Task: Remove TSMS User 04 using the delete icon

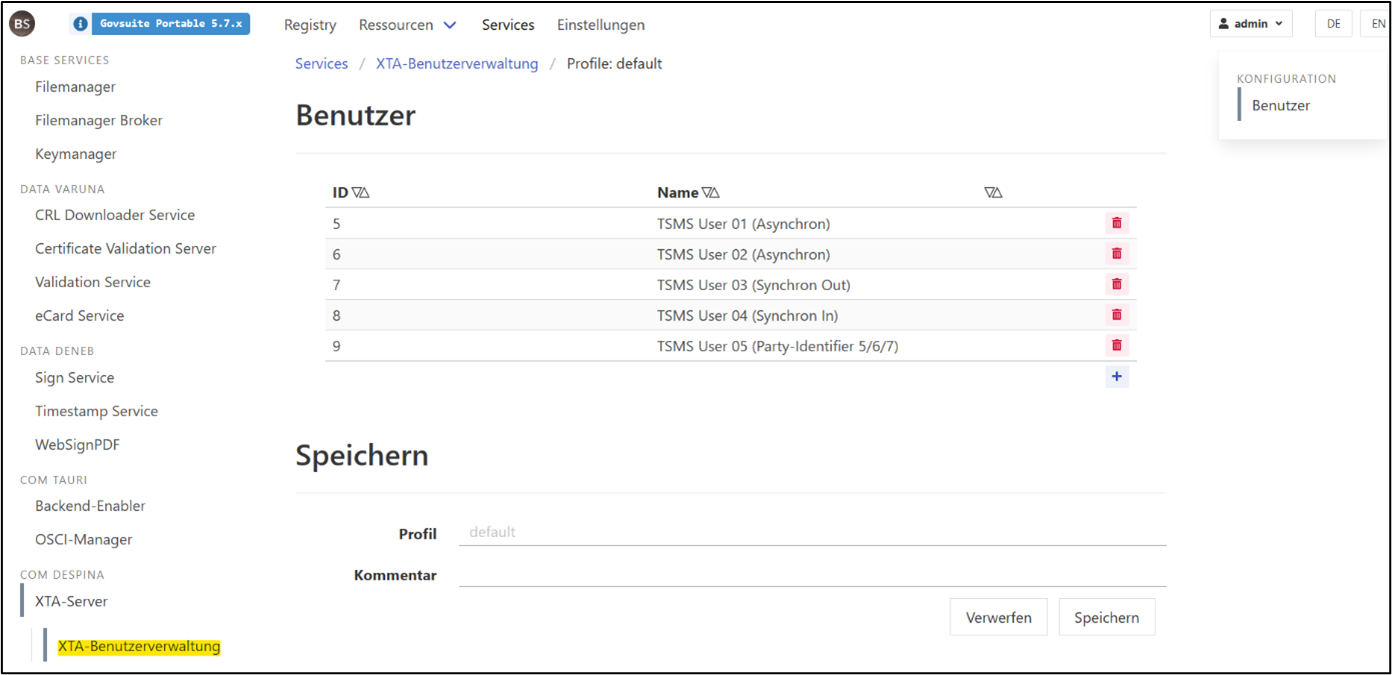Action: (1116, 314)
